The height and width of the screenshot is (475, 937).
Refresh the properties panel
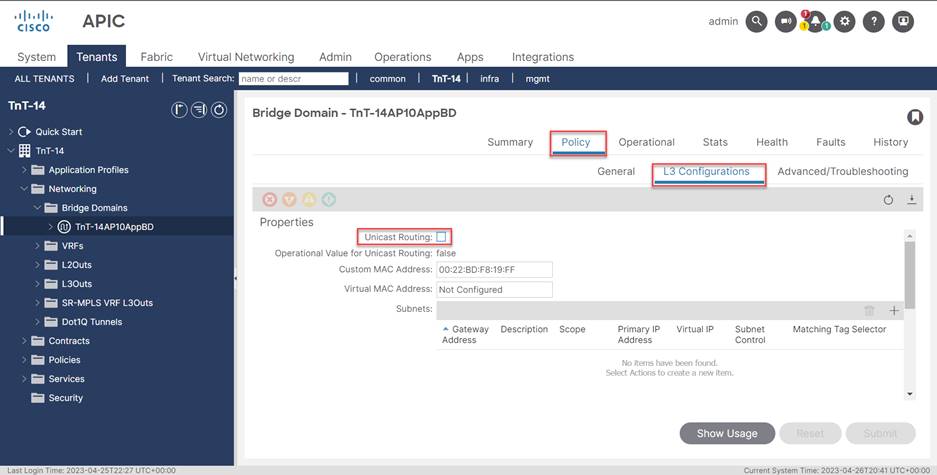pos(889,200)
